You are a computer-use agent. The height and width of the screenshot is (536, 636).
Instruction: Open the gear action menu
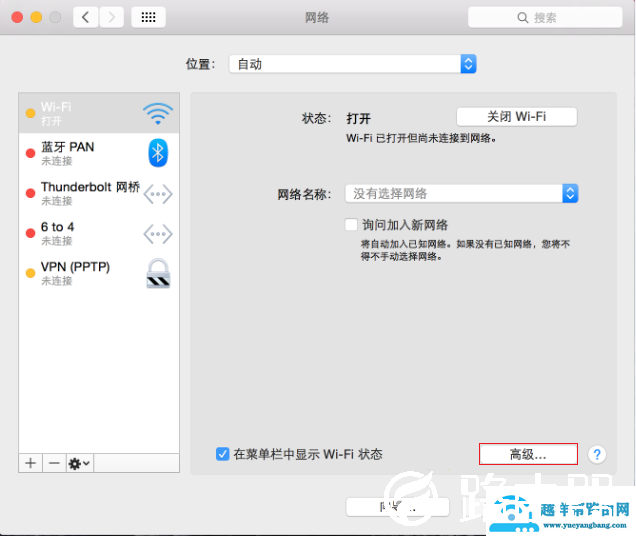tap(80, 463)
